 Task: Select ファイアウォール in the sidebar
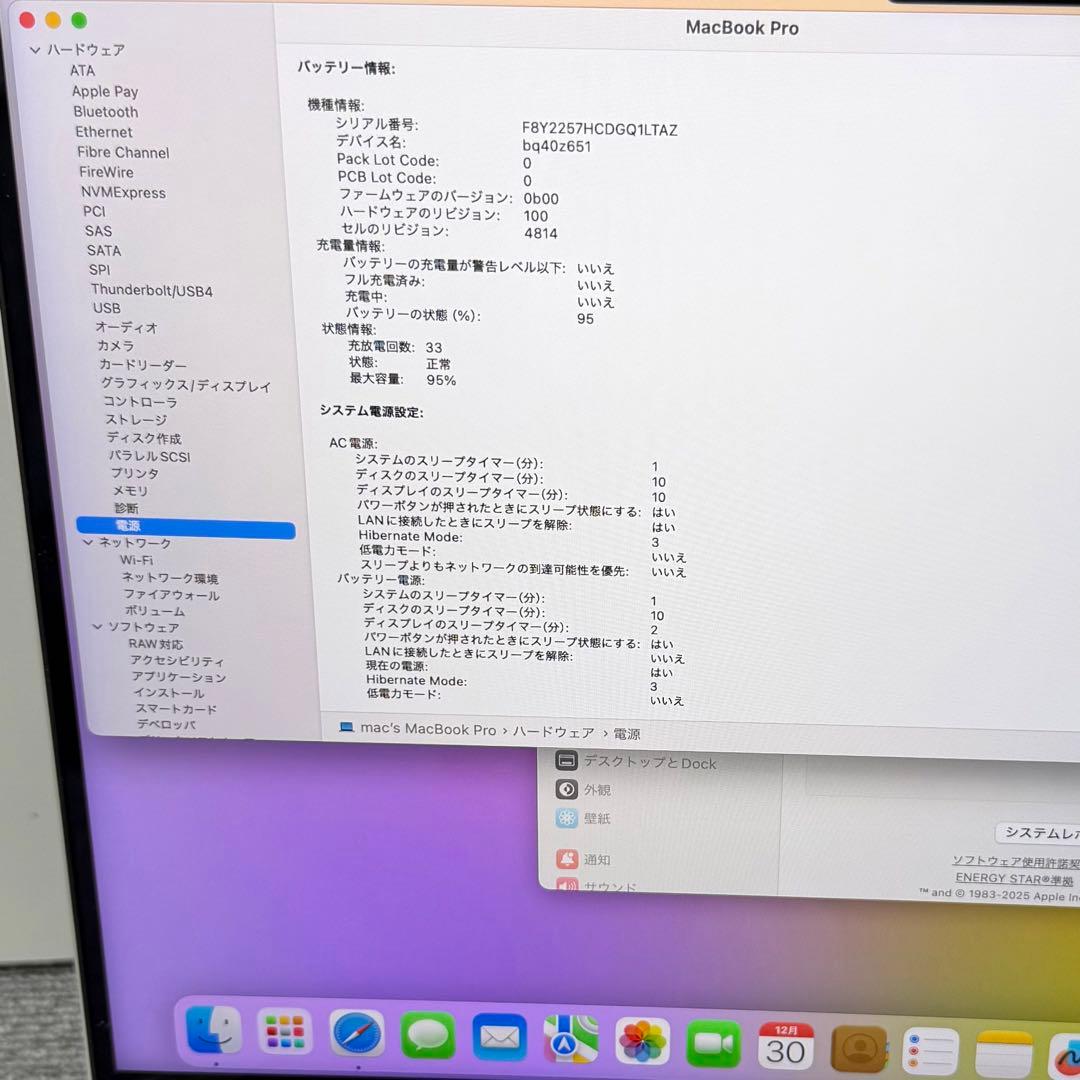[171, 594]
